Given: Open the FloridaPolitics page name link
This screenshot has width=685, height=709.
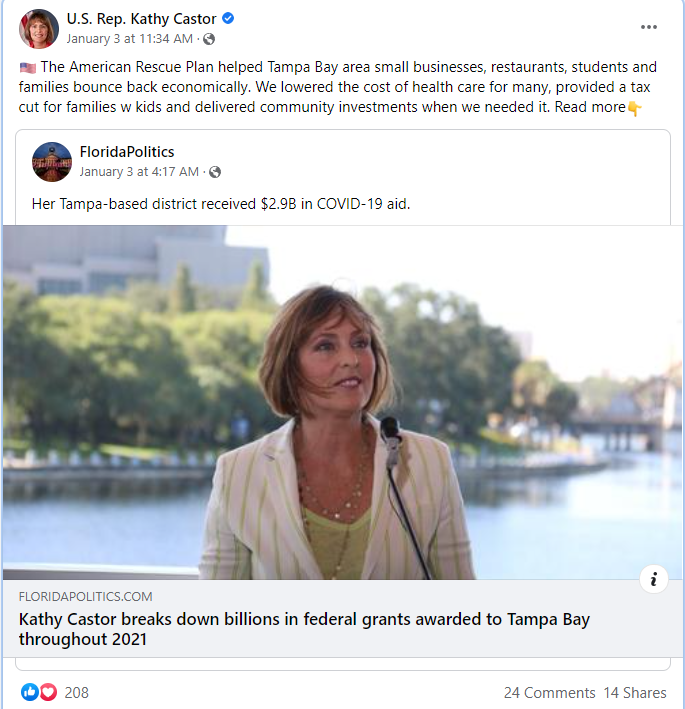Looking at the screenshot, I should 126,152.
